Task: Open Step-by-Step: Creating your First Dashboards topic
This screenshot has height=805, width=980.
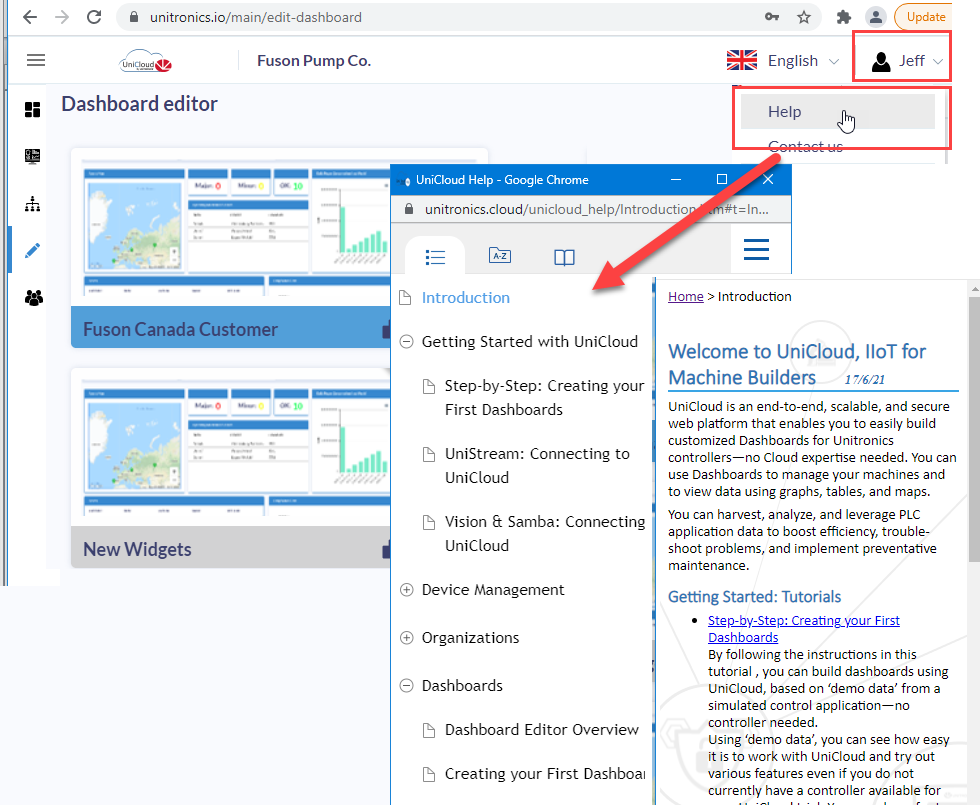Action: point(544,398)
